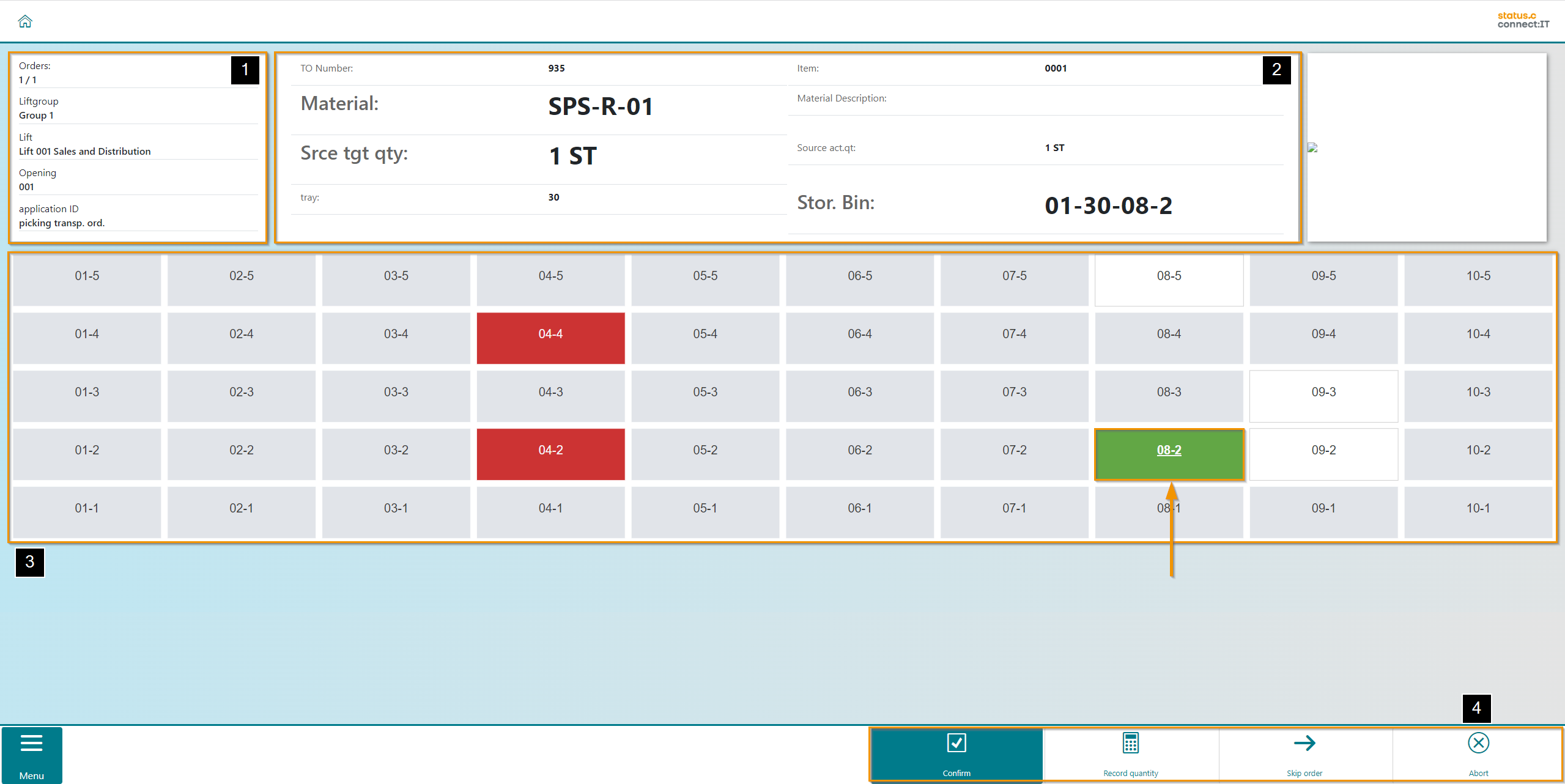1565x784 pixels.
Task: Click the Stor. Bin value 01-30-08-2
Action: tap(1108, 205)
